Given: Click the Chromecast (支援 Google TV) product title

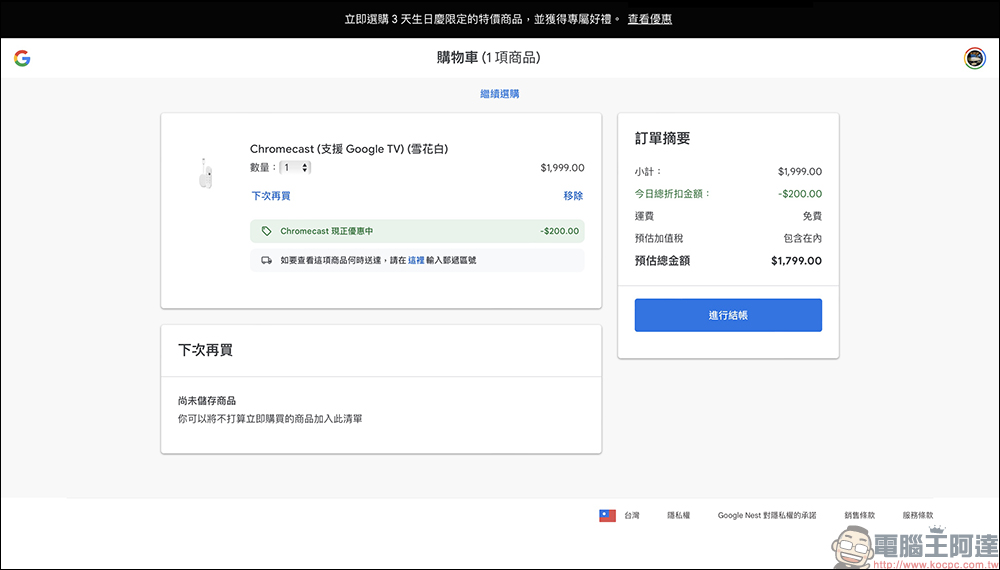Looking at the screenshot, I should pos(348,149).
